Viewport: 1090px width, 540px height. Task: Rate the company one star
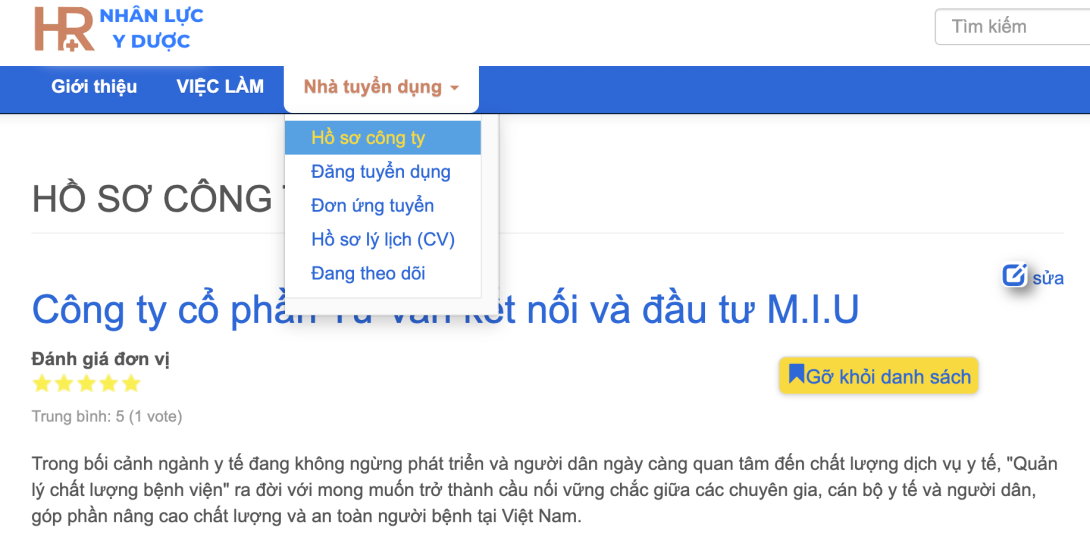point(42,384)
